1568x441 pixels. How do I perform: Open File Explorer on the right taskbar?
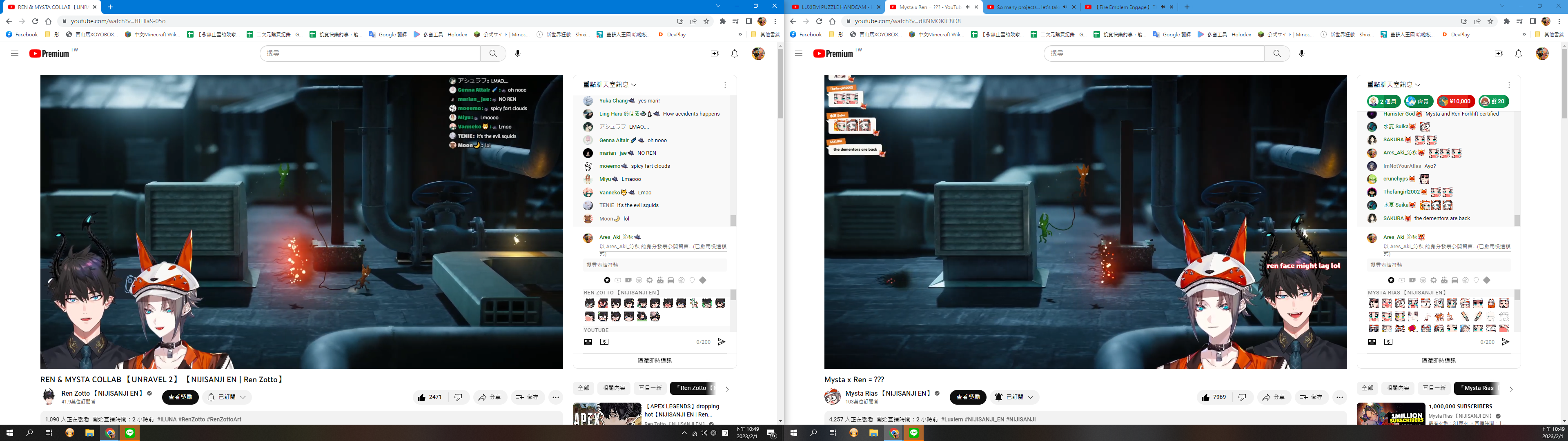pos(873,433)
